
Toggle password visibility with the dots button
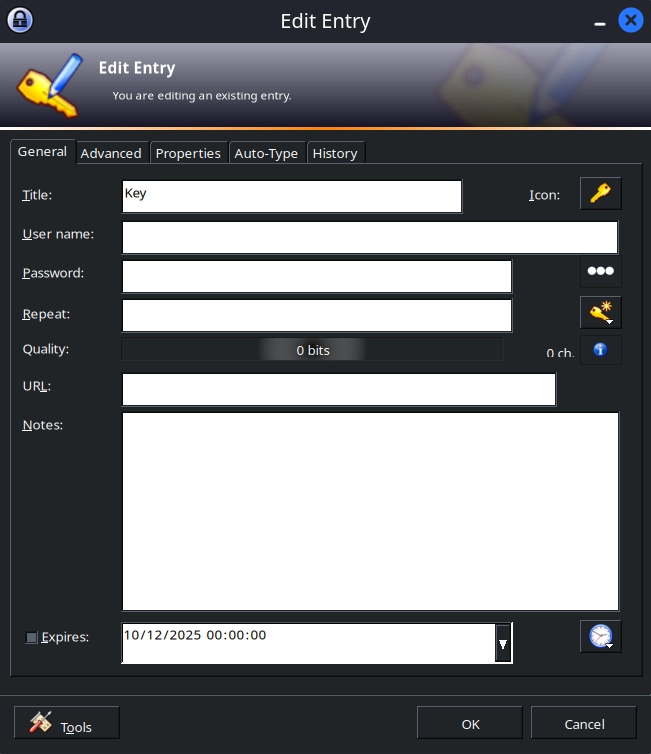[x=600, y=272]
